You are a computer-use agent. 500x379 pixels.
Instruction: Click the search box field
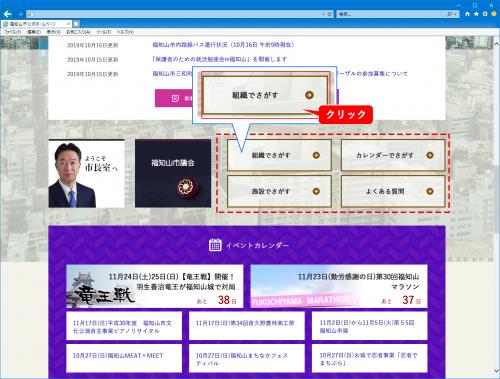coord(391,14)
